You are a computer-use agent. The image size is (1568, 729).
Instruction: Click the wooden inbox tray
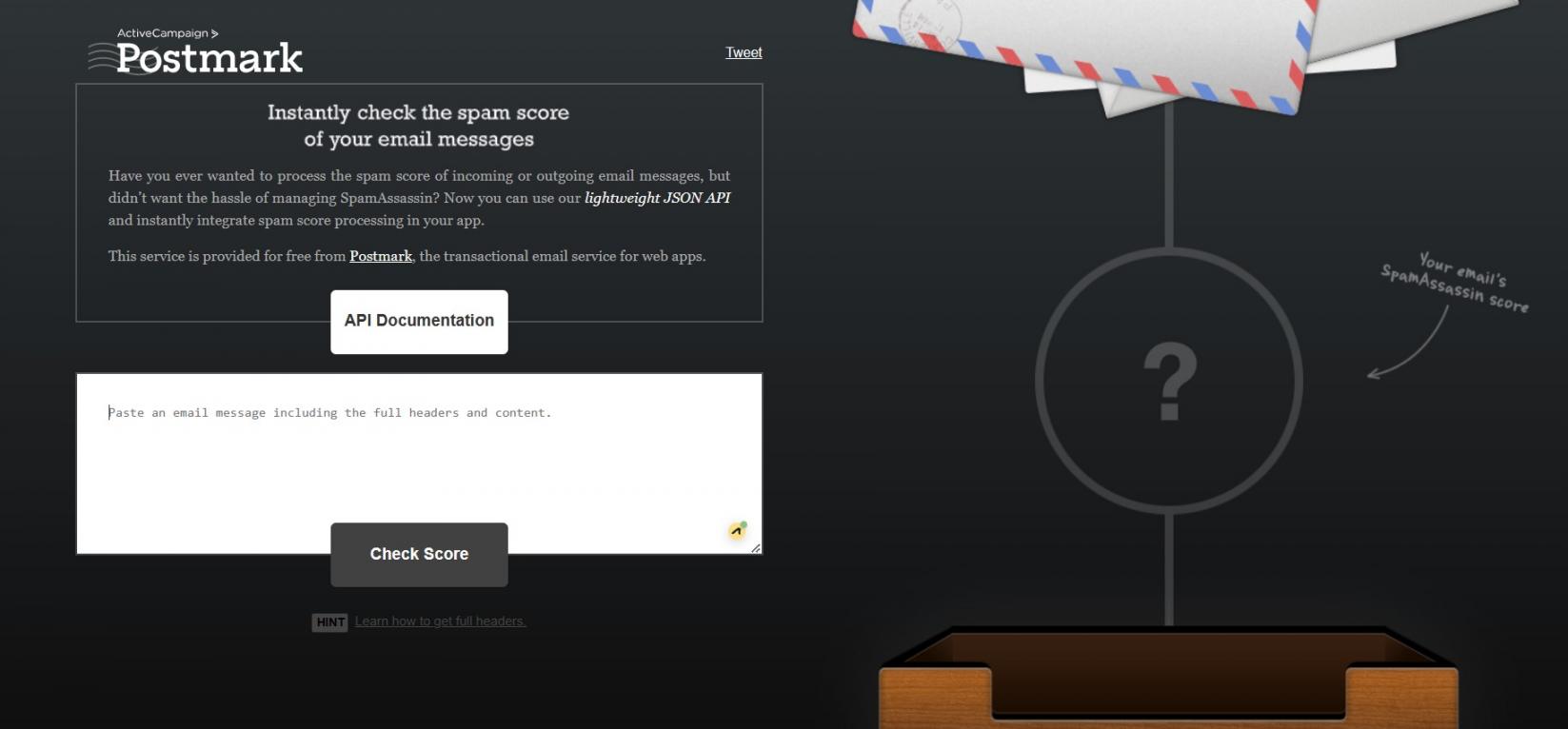(x=1168, y=678)
